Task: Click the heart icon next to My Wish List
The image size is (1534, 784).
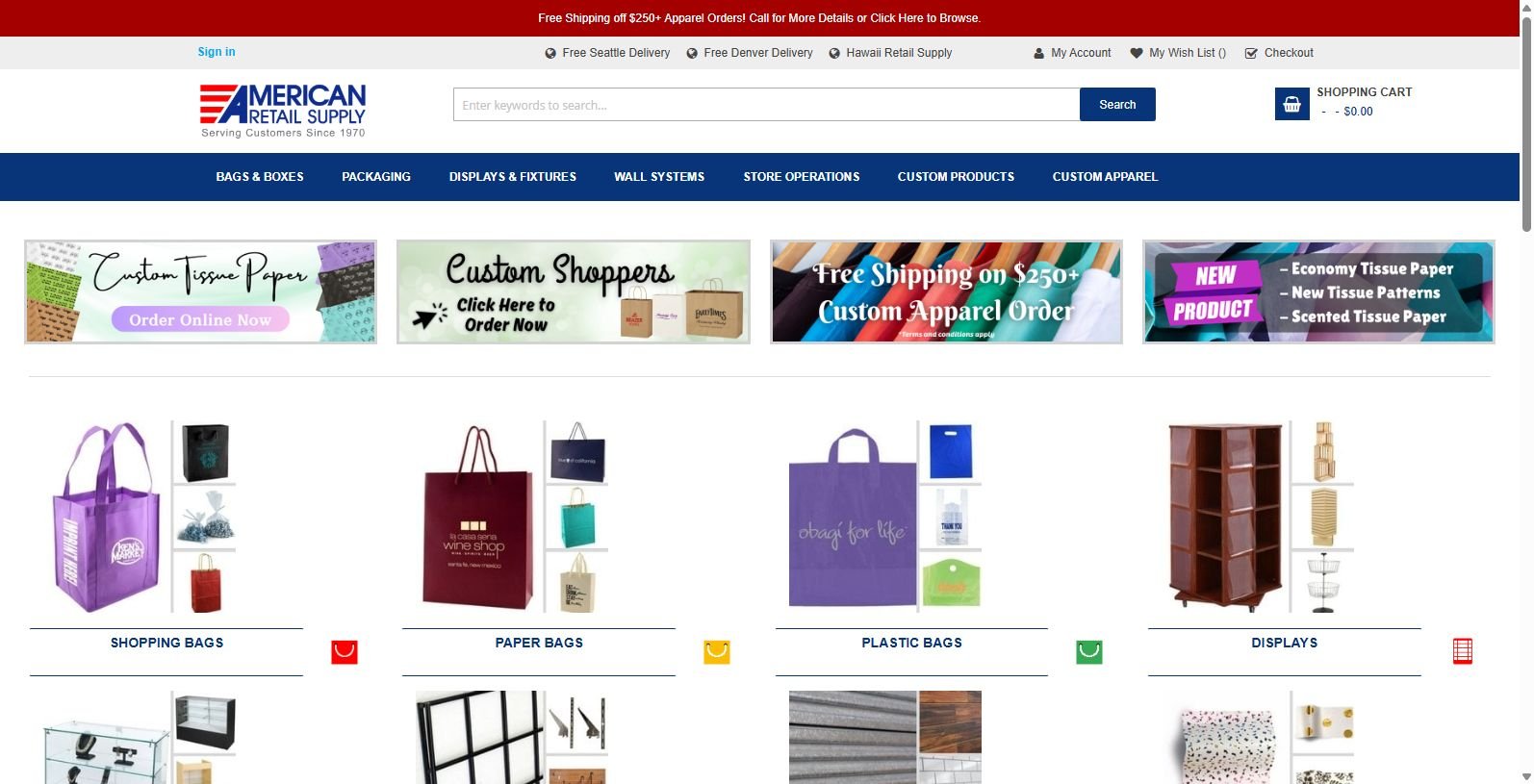Action: [x=1137, y=53]
